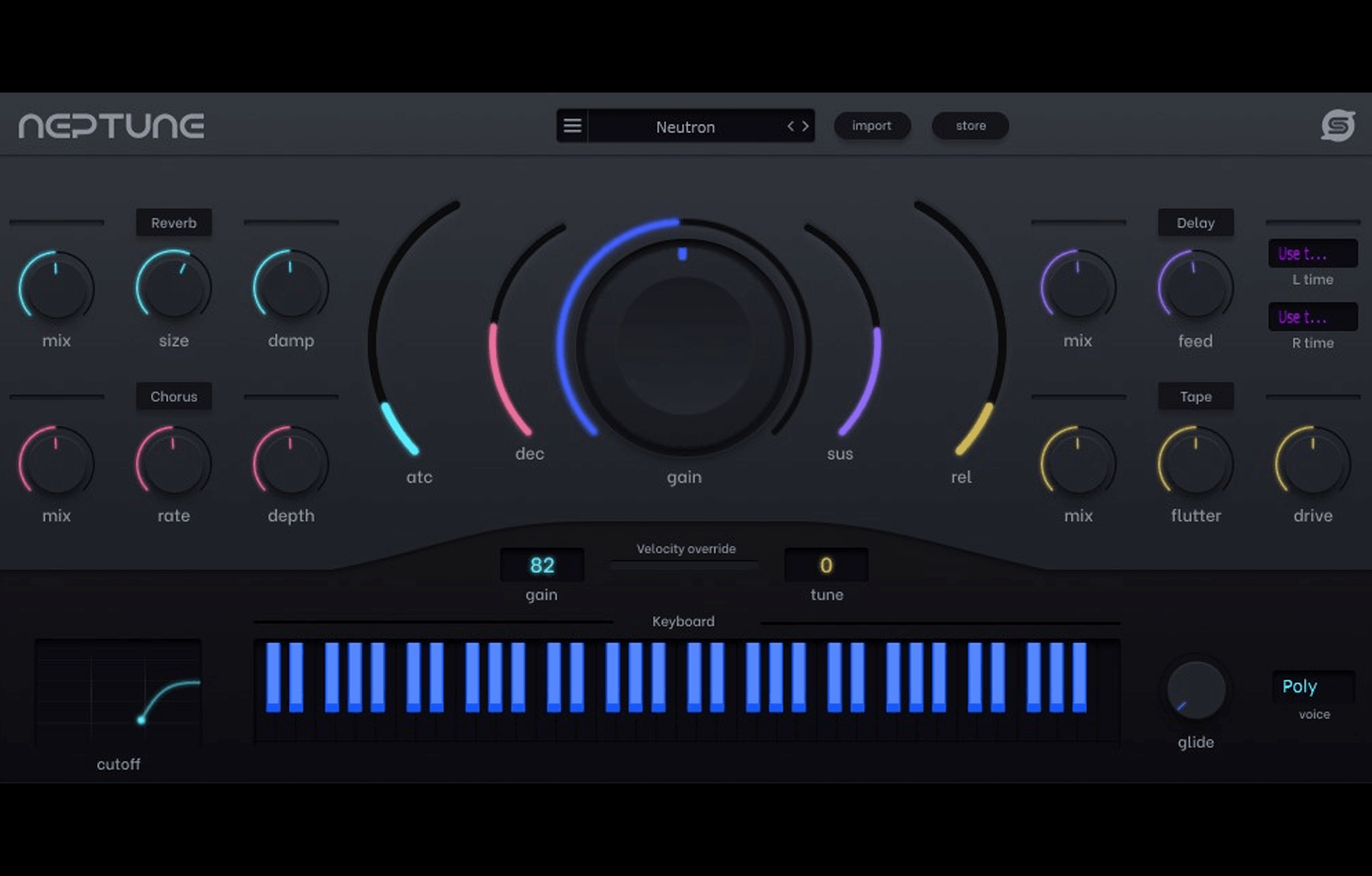The image size is (1372, 876).
Task: Open the L time dropdown
Action: [x=1312, y=254]
